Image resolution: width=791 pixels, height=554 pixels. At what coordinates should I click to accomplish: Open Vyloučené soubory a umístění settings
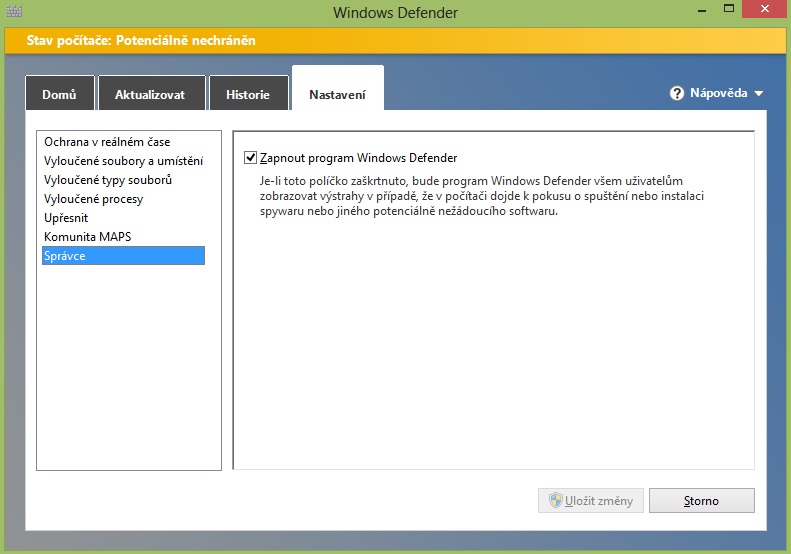pyautogui.click(x=124, y=161)
